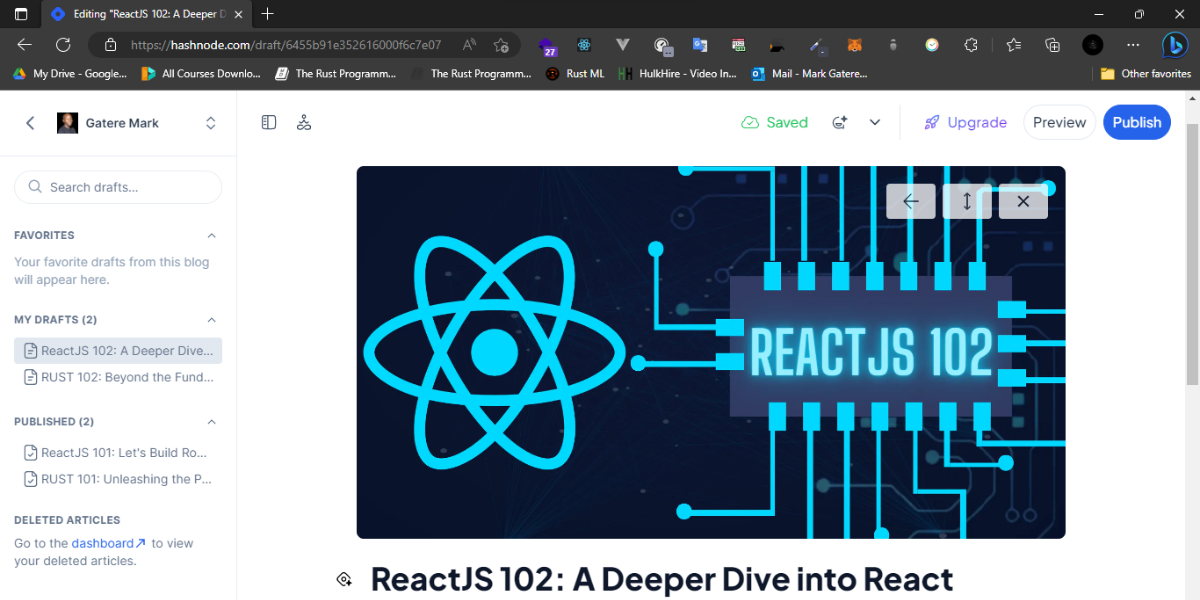Open the read aloud icon in address bar

470,45
